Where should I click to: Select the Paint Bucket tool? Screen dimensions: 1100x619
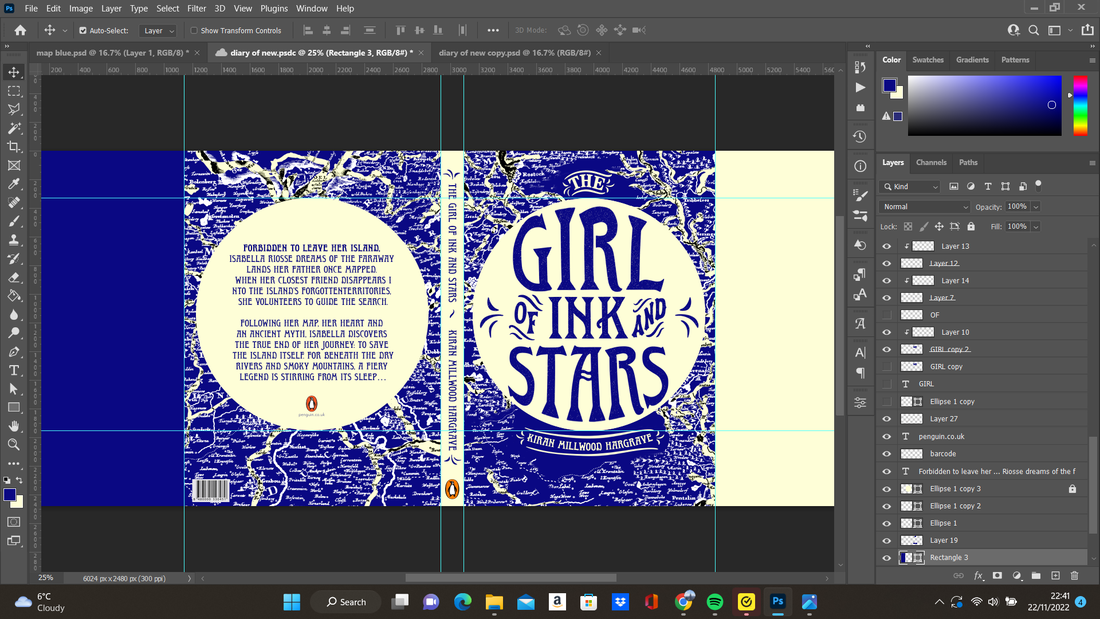point(14,295)
